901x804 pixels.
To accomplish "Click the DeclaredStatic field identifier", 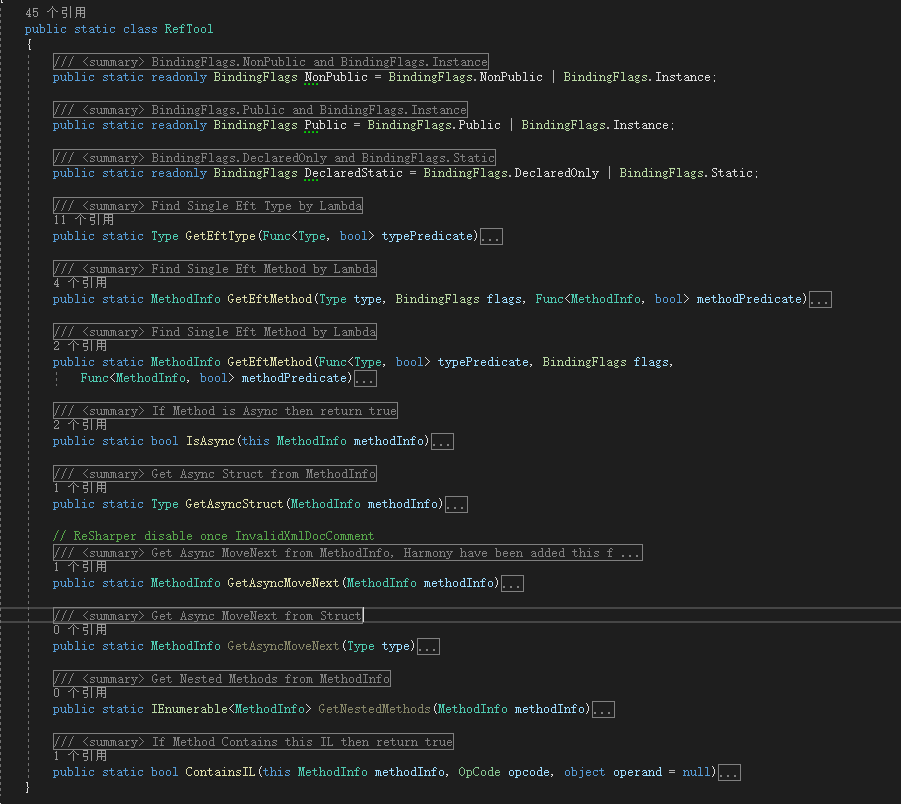I will click(x=353, y=173).
